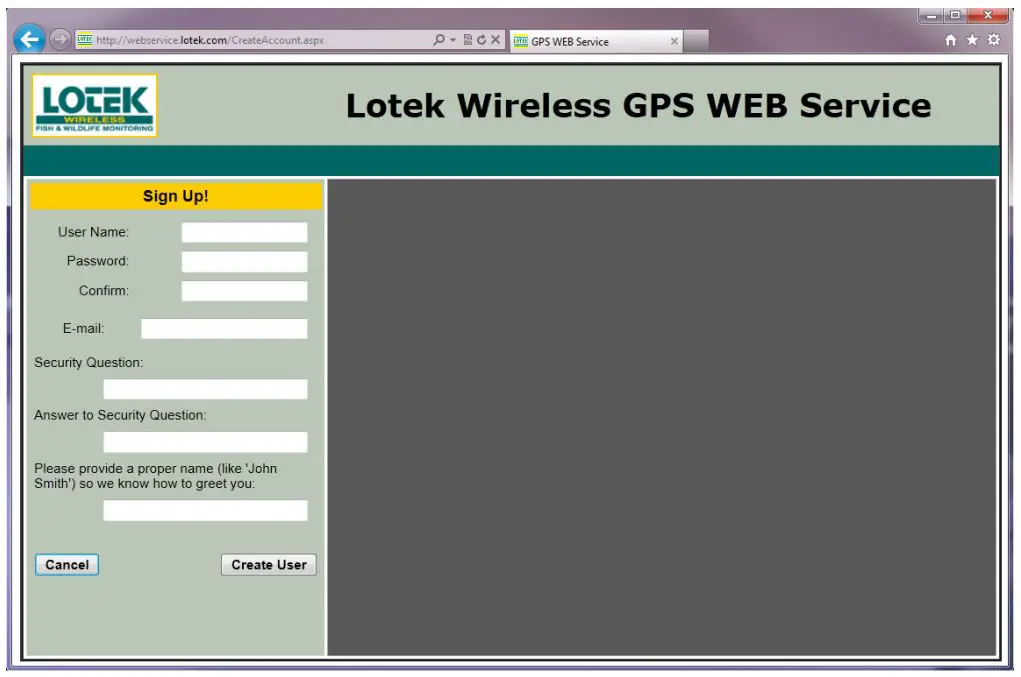This screenshot has width=1021, height=677.
Task: Open the search options dropdown arrow
Action: tap(452, 40)
